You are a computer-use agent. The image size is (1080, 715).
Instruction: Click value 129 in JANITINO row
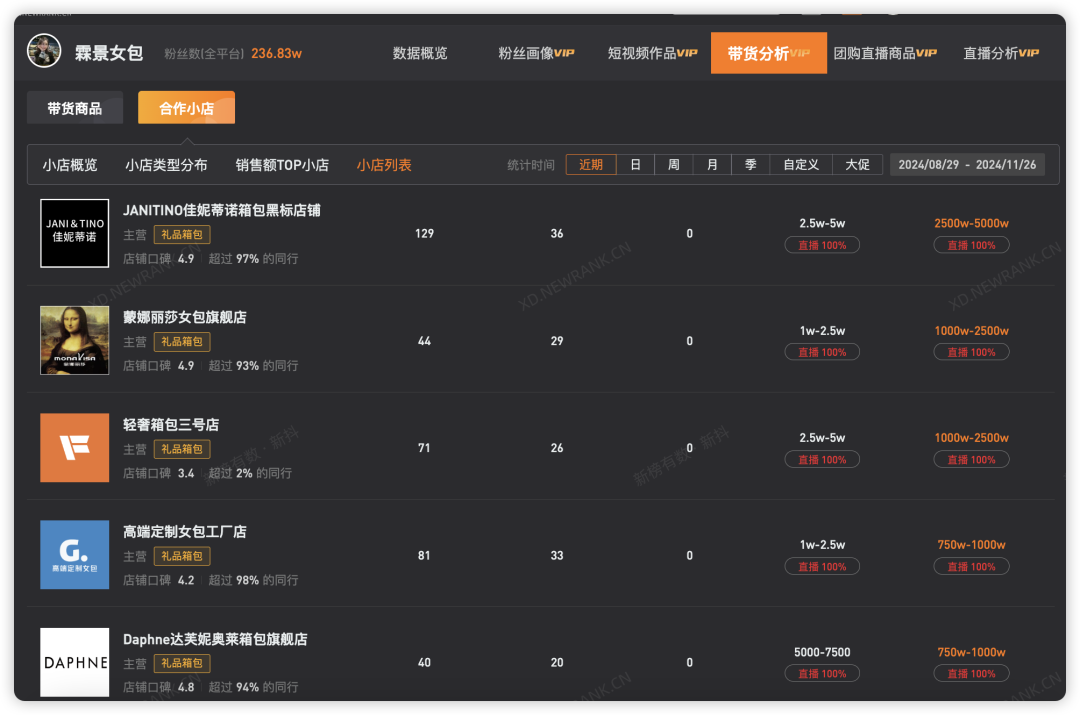coord(424,234)
